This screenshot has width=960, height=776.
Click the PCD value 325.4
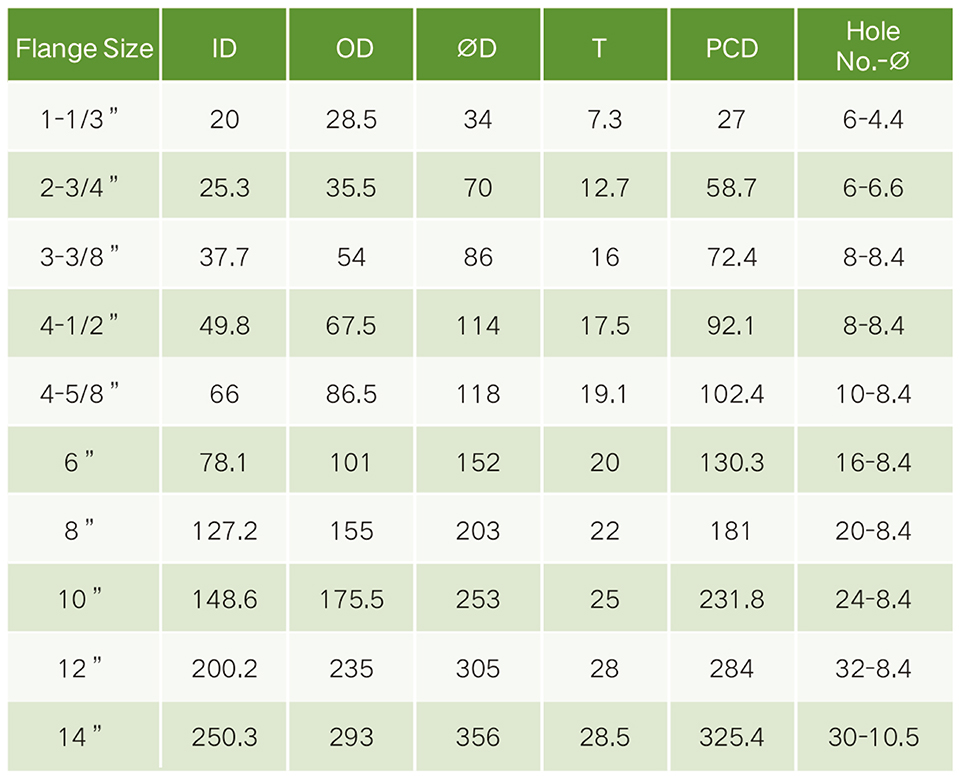point(732,737)
